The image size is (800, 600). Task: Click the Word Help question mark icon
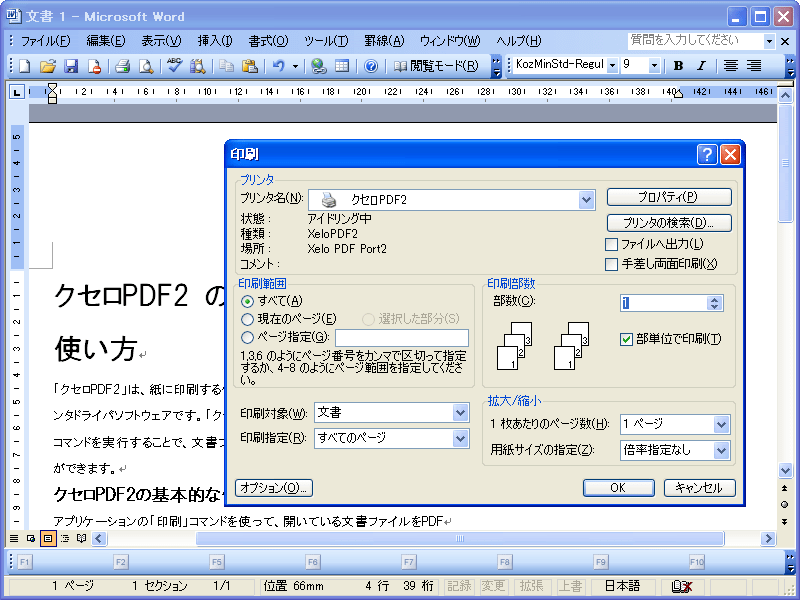point(371,66)
